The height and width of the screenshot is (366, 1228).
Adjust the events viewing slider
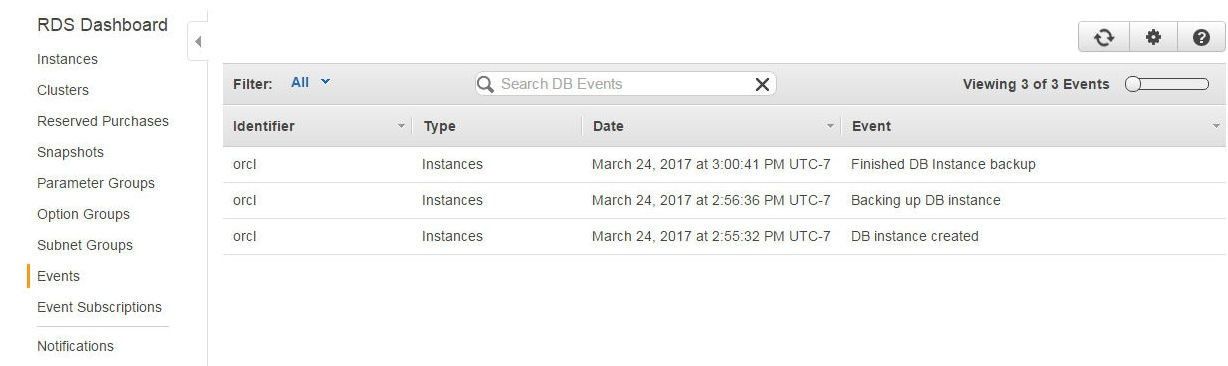[x=1167, y=84]
